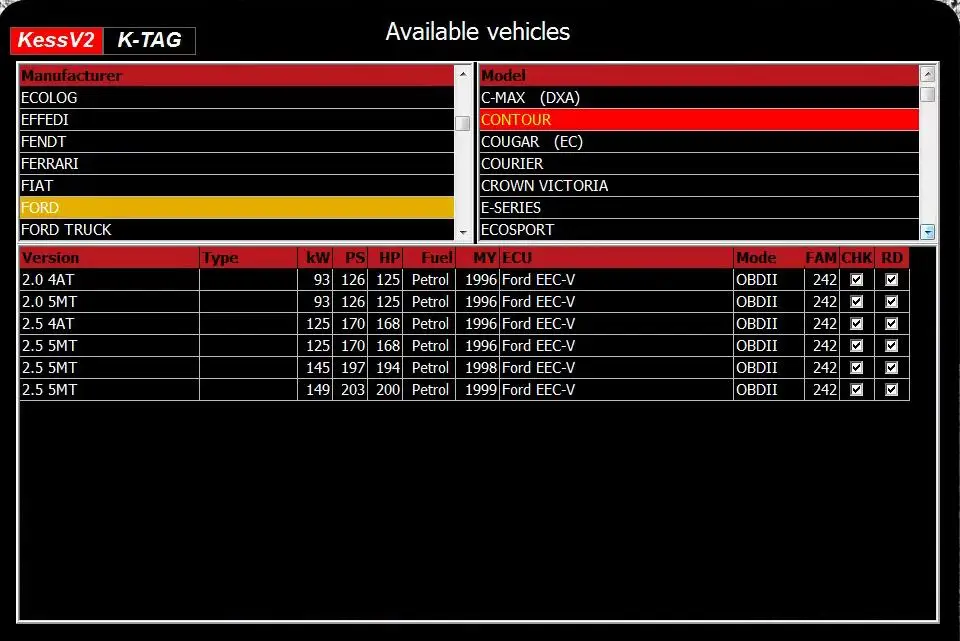Select the 2.5 4AT version cell
The image size is (960, 641).
(110, 324)
